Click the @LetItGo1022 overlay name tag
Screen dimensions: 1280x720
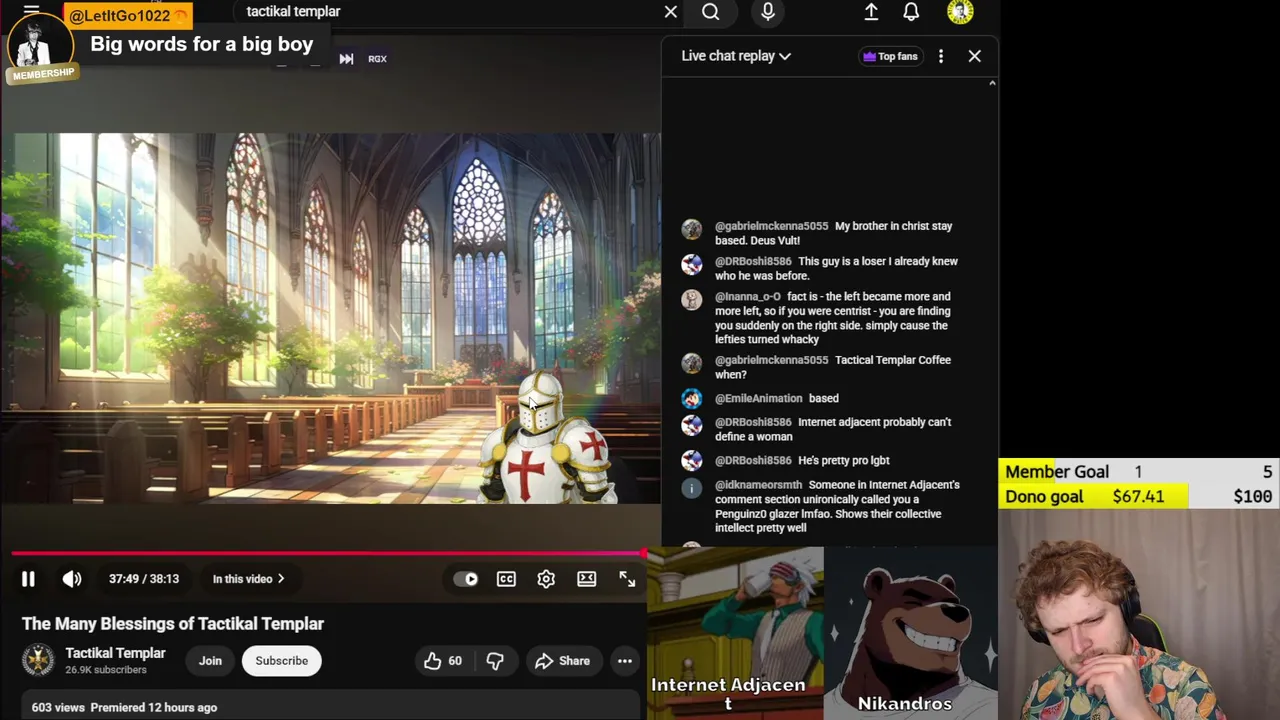[128, 16]
